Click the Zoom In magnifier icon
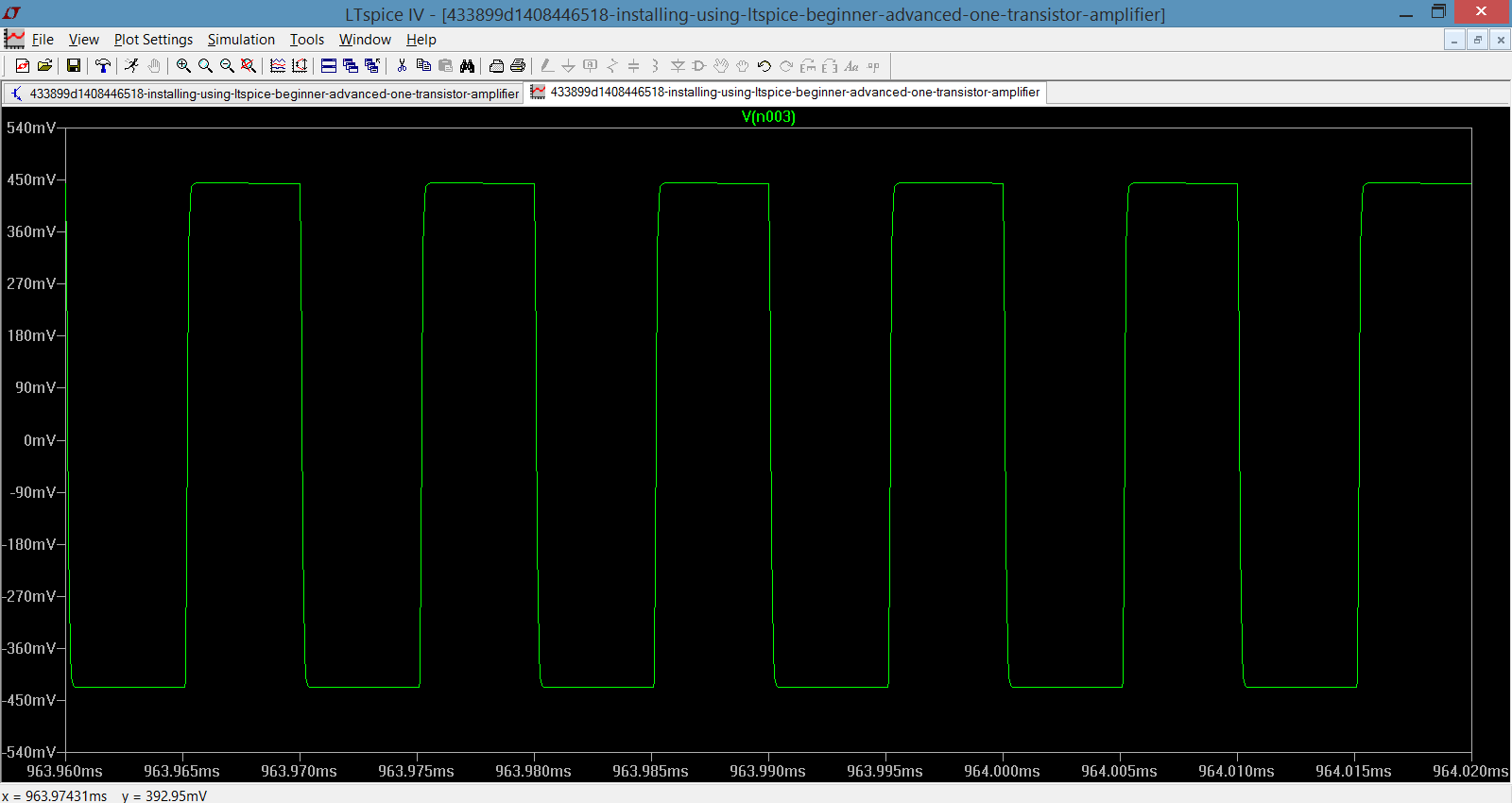 pos(183,65)
